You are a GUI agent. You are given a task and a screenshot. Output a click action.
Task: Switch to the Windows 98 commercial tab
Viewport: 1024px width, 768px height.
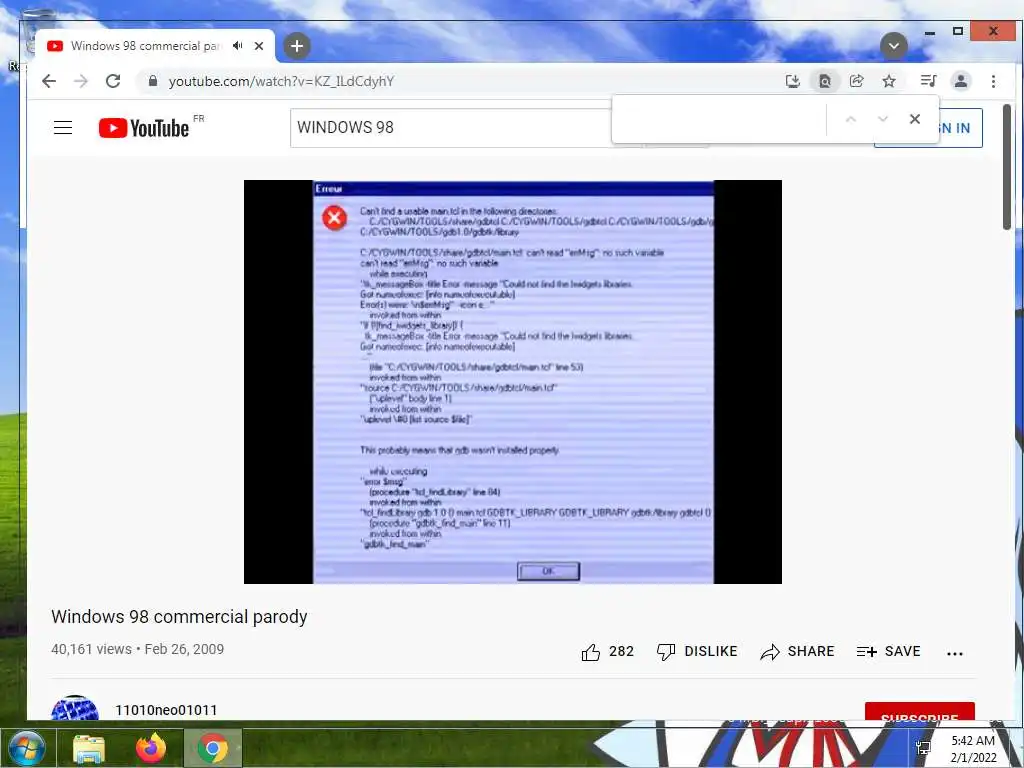tap(146, 46)
